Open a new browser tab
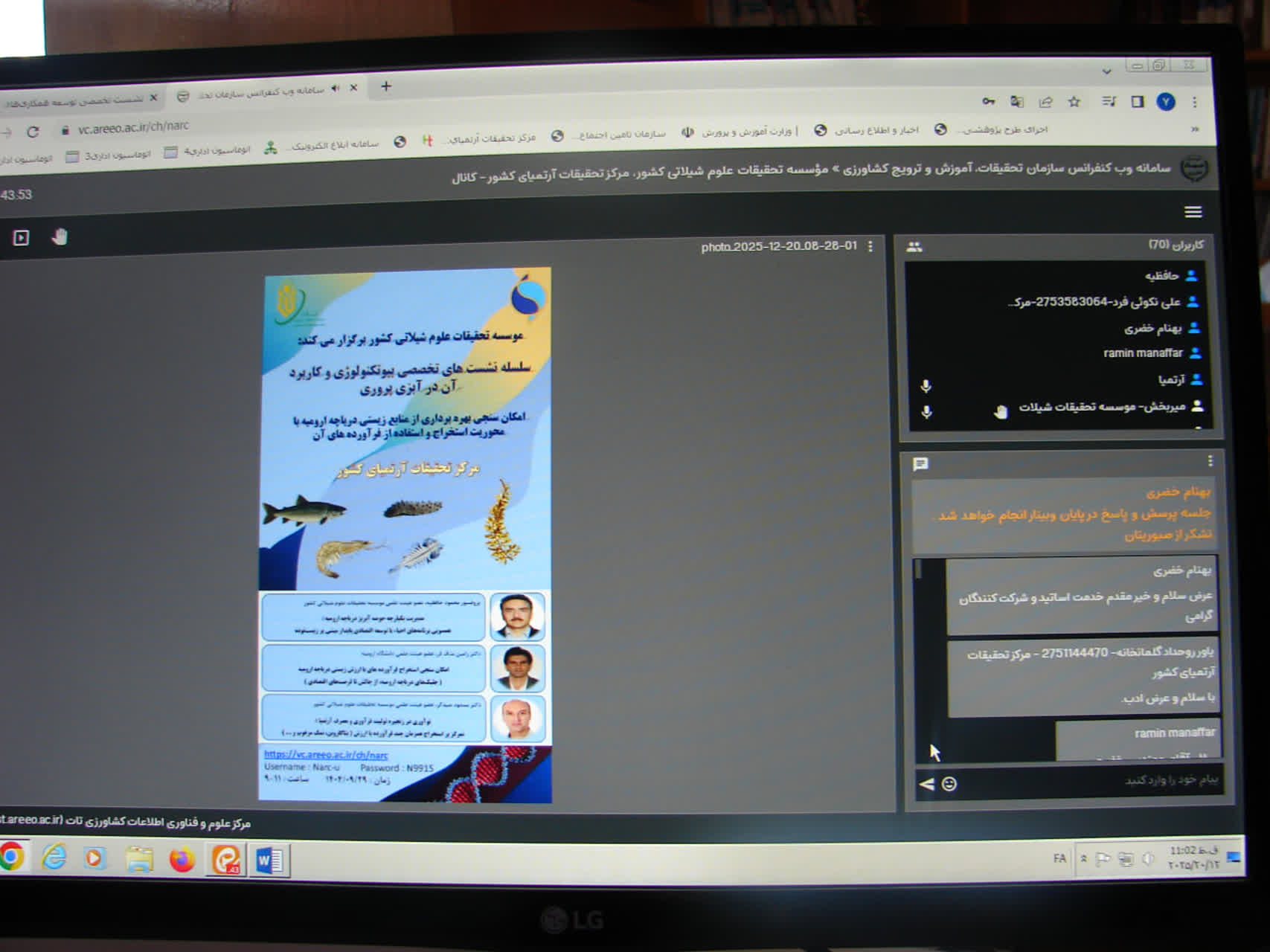 385,86
